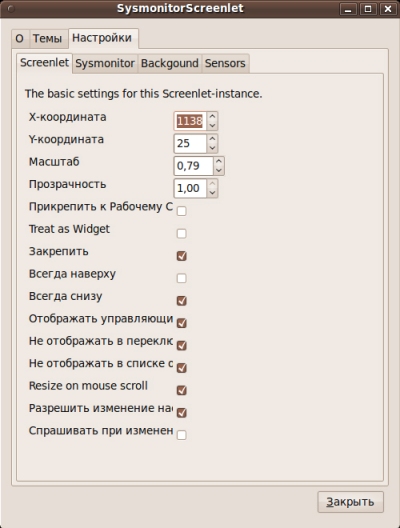Raise Масштаб value using up arrow
Image resolution: width=400 pixels, height=528 pixels.
pyautogui.click(x=219, y=161)
